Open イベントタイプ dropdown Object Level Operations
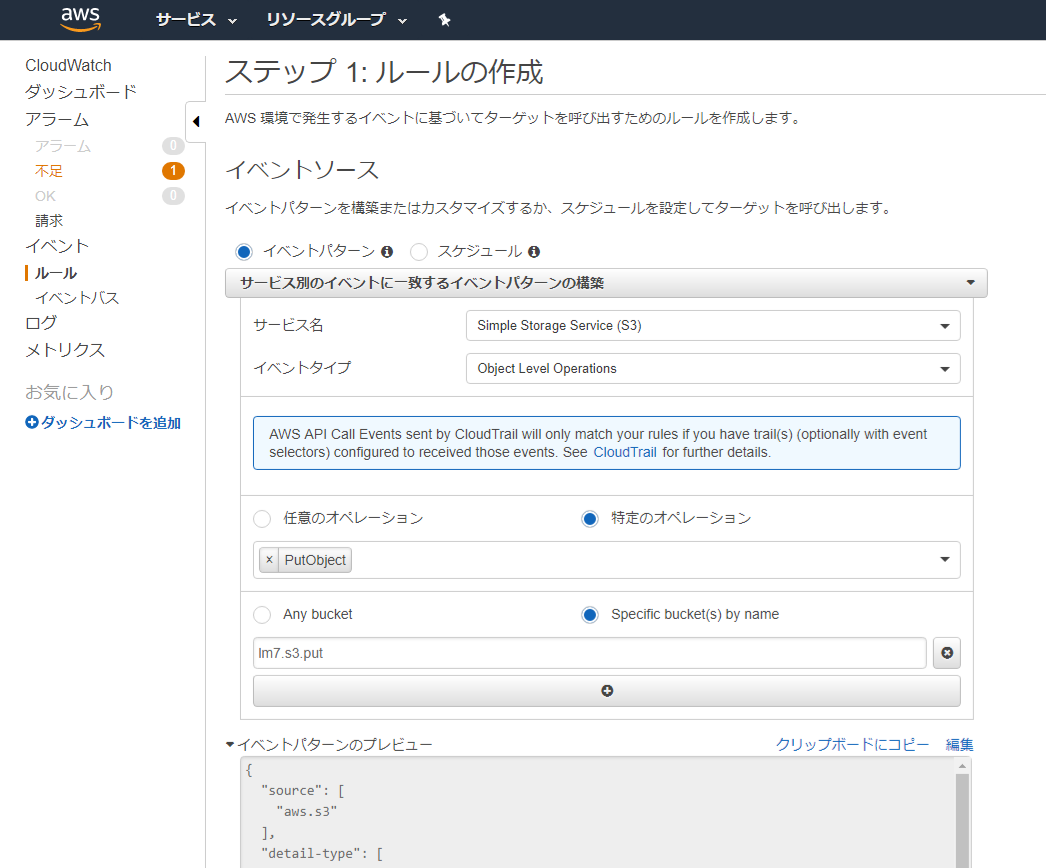This screenshot has width=1046, height=868. point(713,368)
